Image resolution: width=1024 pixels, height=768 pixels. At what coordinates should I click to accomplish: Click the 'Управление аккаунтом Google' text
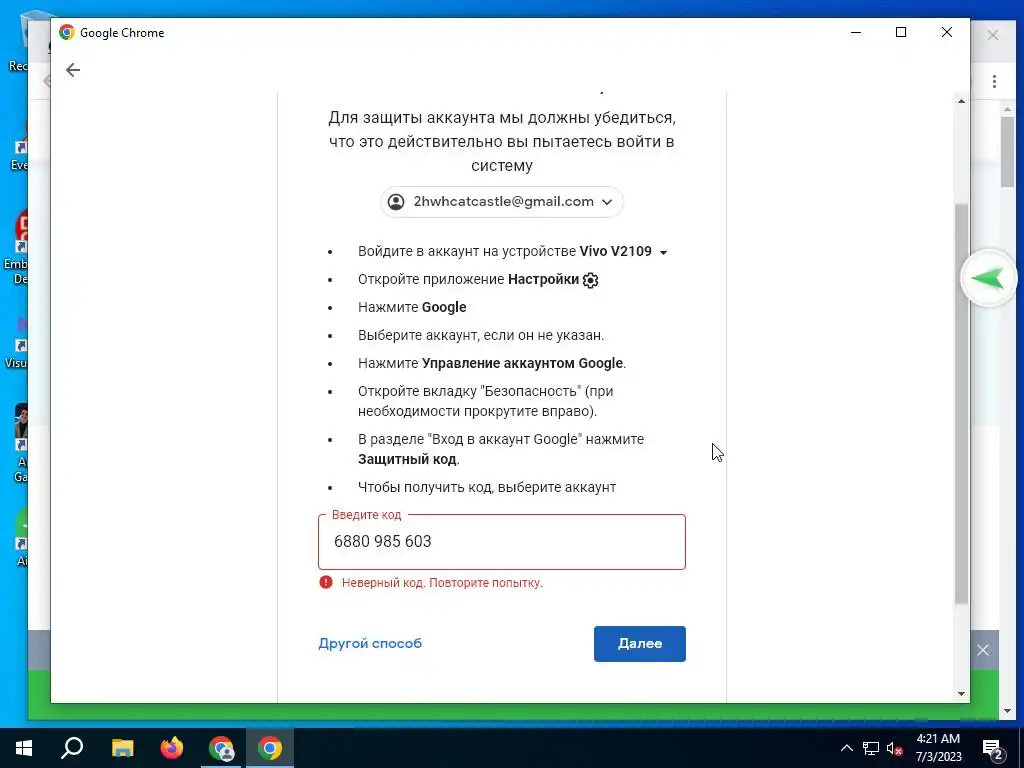522,363
